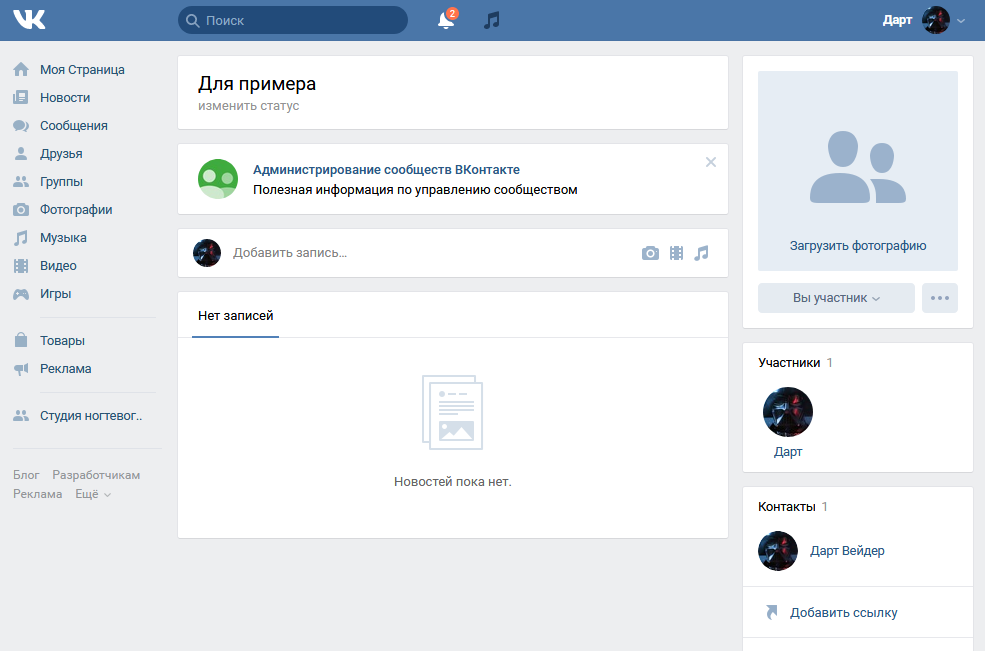Go to 'Сообщения' in the sidebar
985x651 pixels.
point(73,126)
